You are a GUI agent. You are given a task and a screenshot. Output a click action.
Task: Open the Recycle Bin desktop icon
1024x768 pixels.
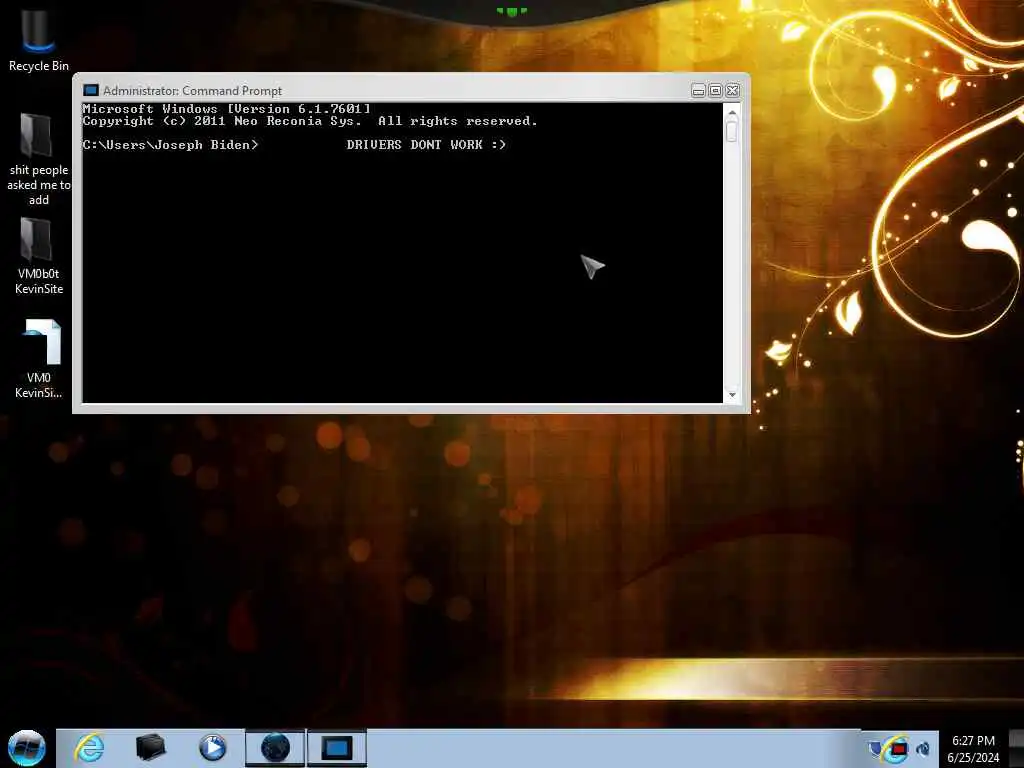point(38,39)
